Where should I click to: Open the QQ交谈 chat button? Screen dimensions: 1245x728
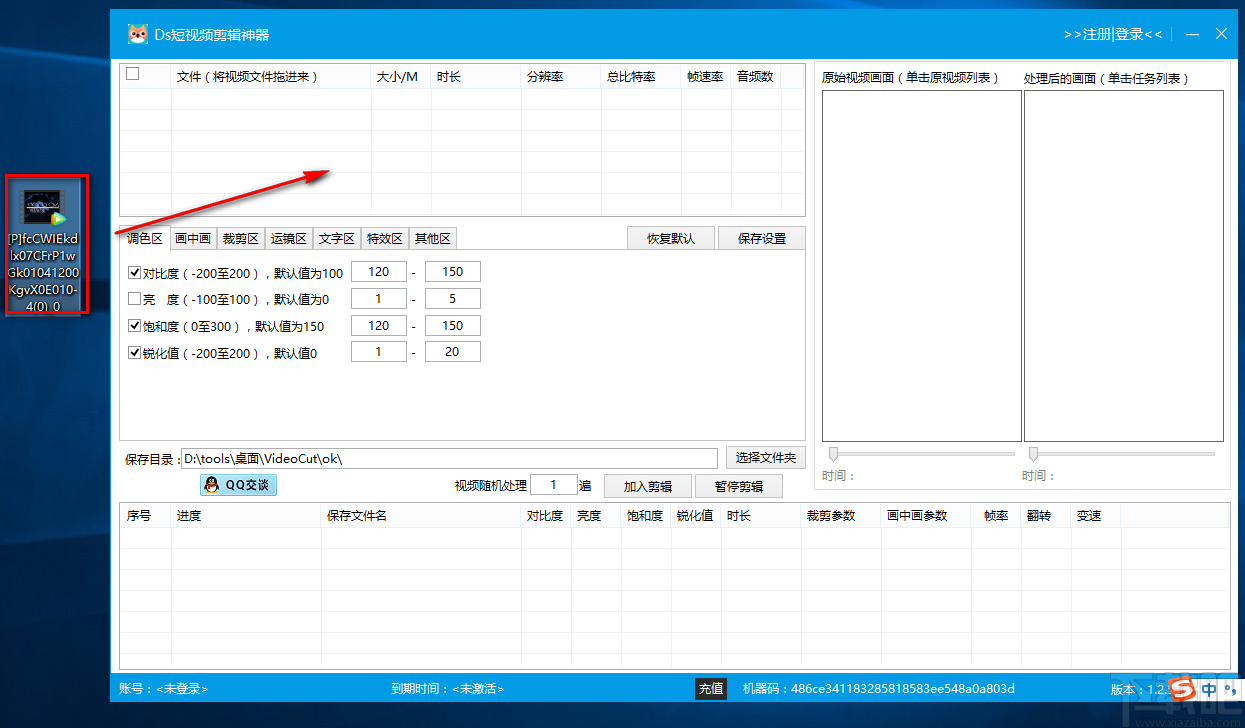pos(238,485)
